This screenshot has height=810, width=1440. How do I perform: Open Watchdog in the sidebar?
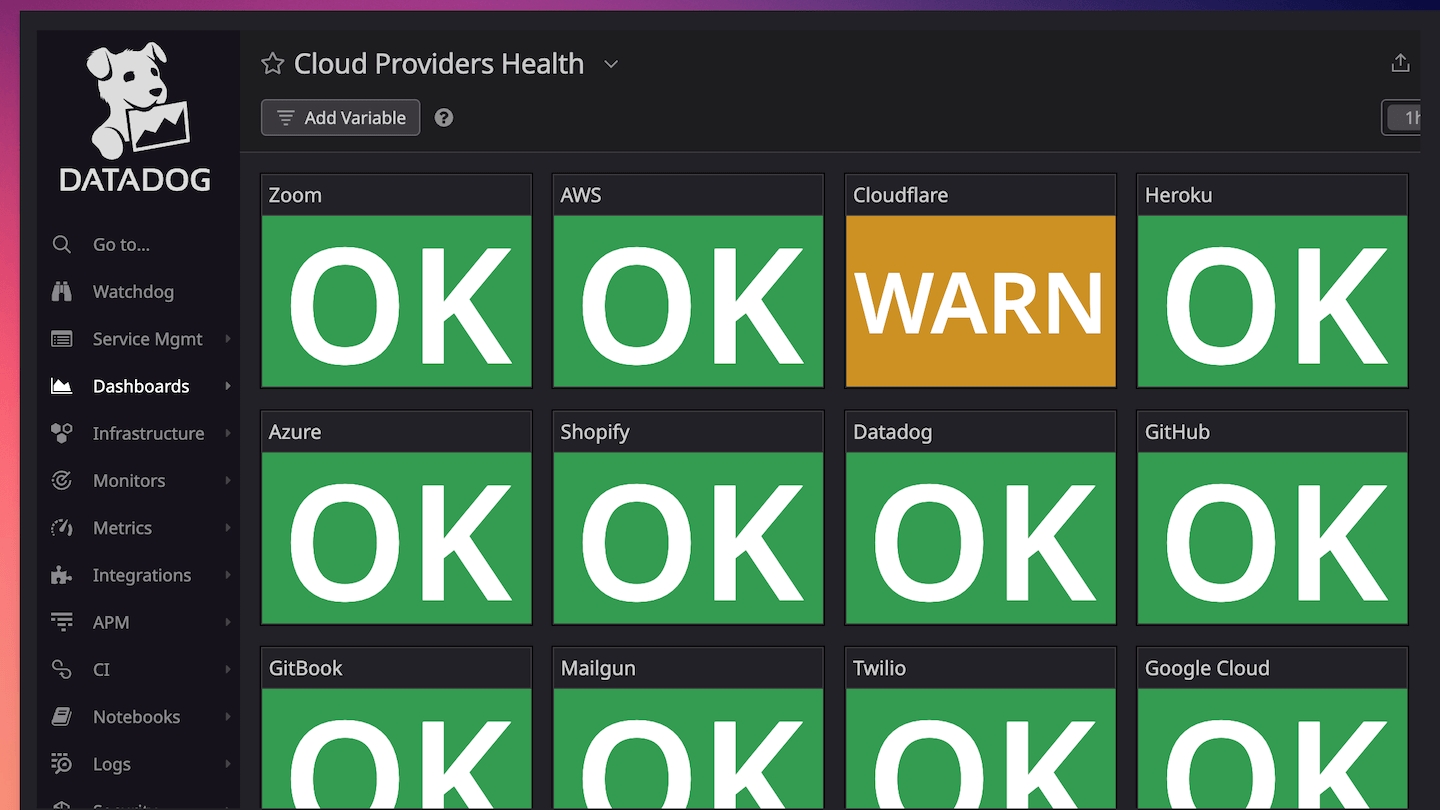coord(133,291)
